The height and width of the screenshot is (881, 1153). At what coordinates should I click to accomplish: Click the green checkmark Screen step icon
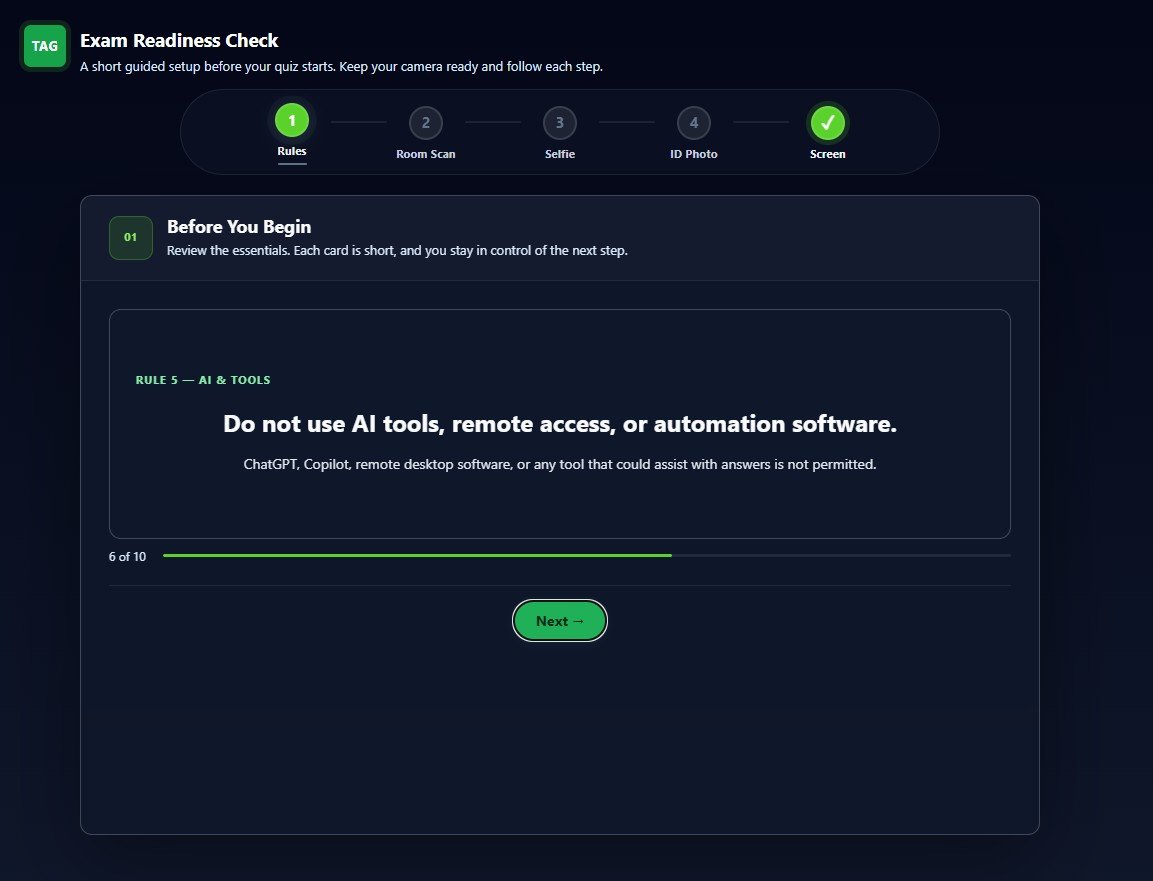click(828, 123)
